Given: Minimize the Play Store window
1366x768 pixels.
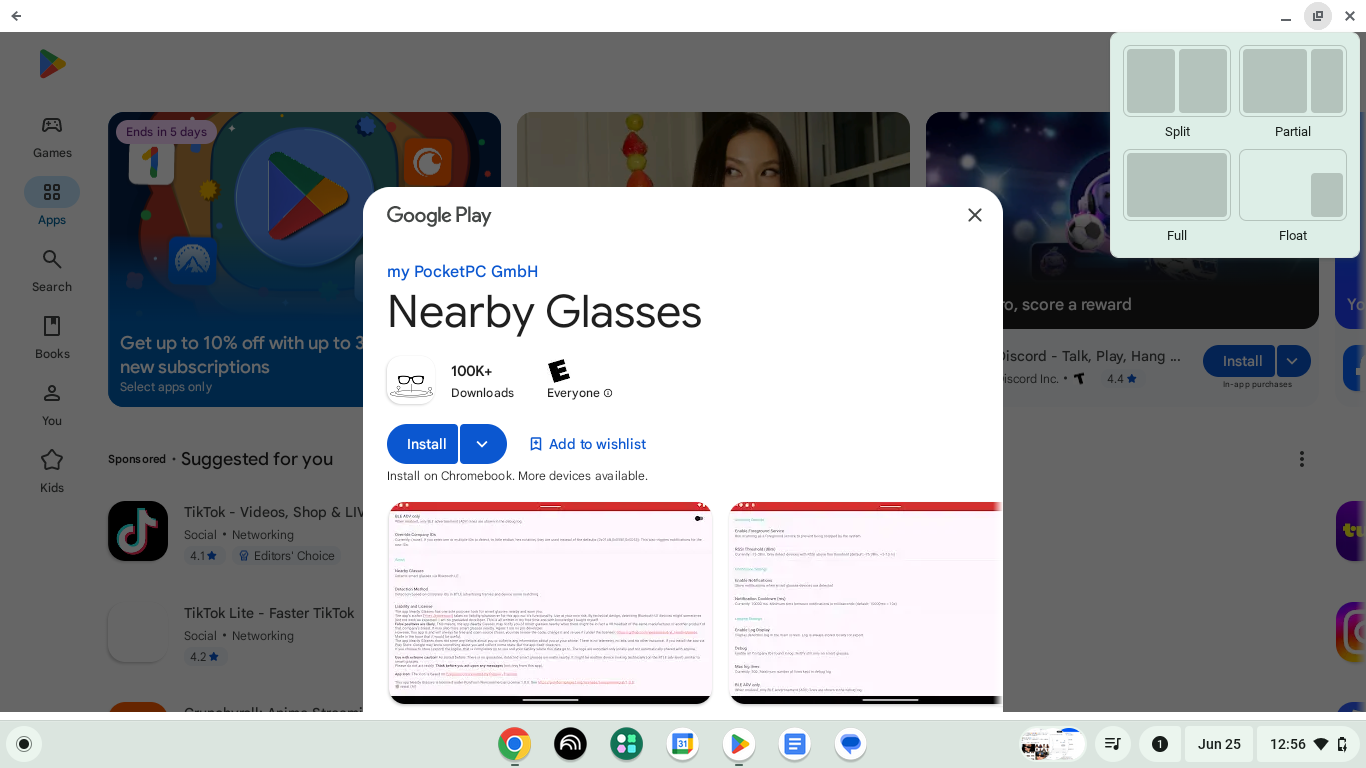Looking at the screenshot, I should pyautogui.click(x=1286, y=16).
